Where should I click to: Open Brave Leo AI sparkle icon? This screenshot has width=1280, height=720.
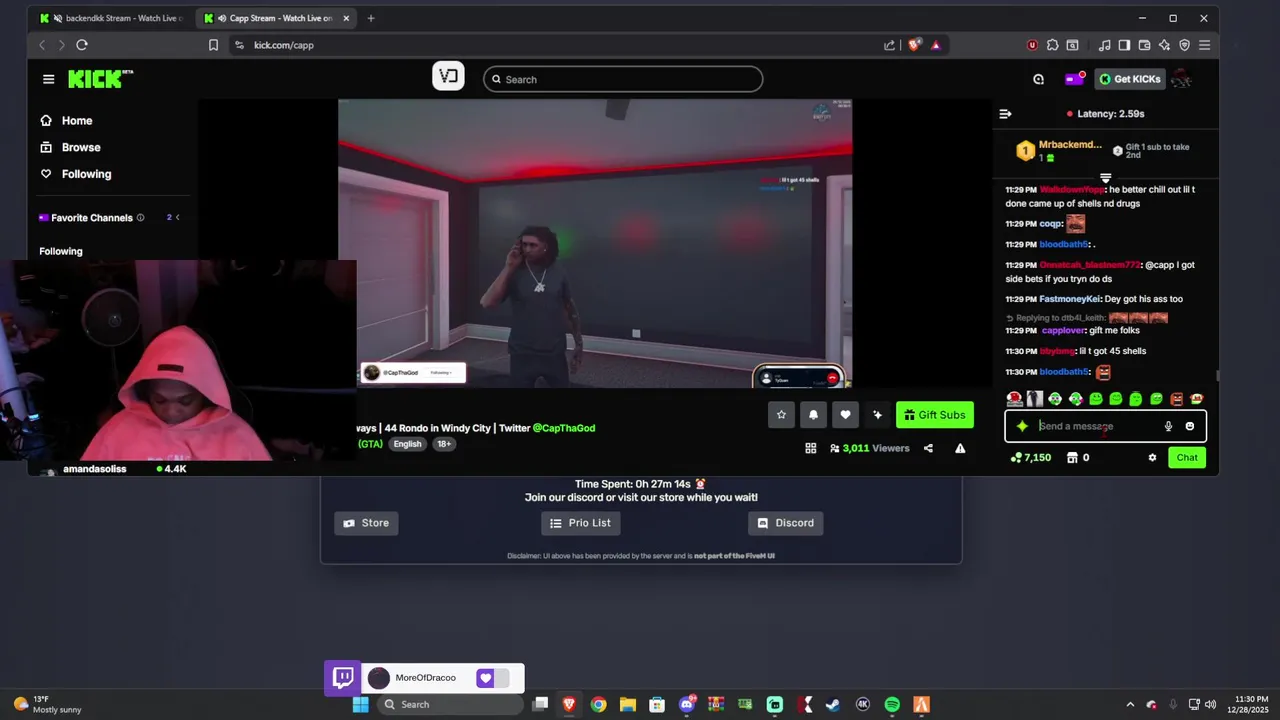[x=1164, y=45]
